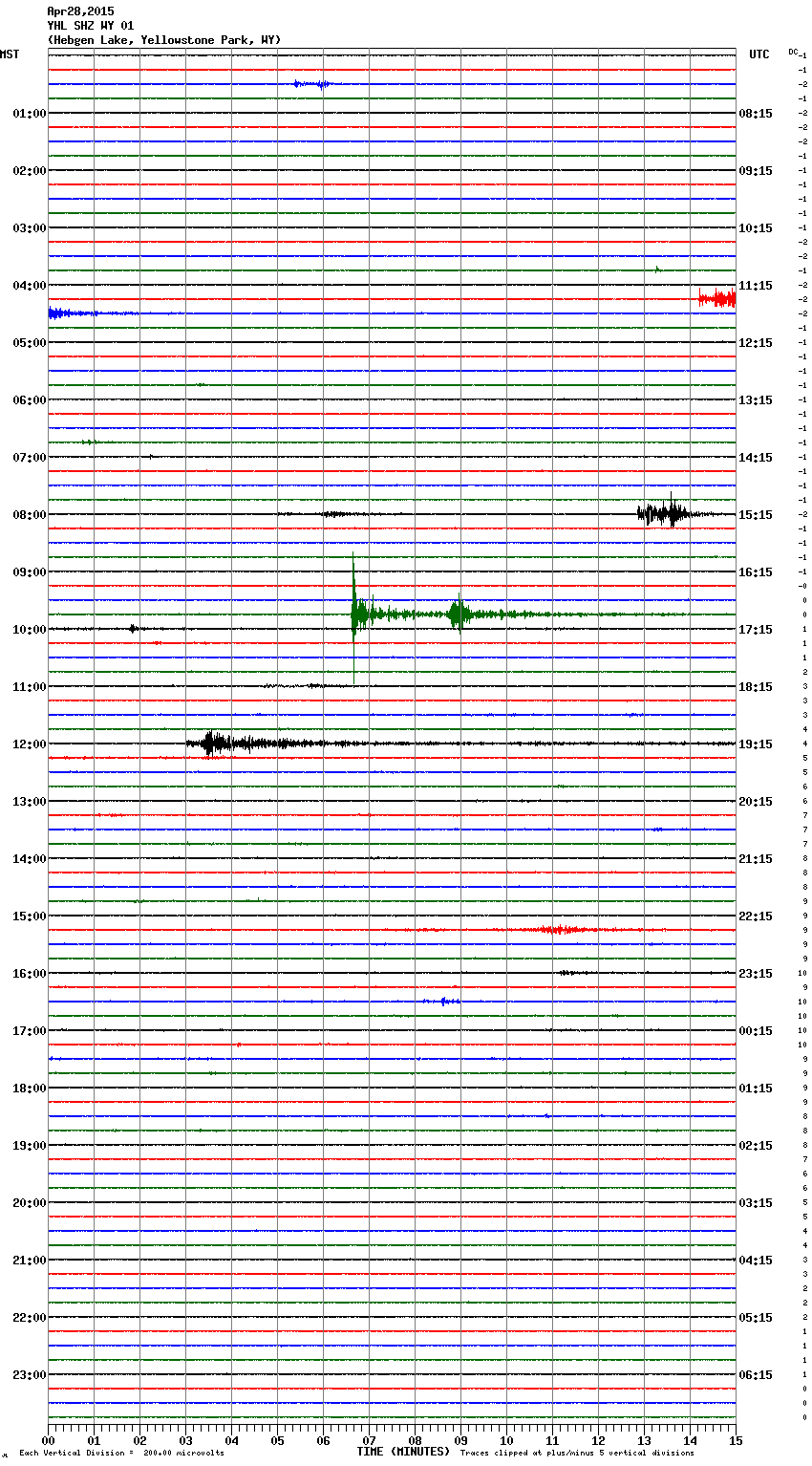Click "Traces clipped at plus/minus 5 vertical divisions" note
The image size is (812, 1466).
pos(577,1454)
